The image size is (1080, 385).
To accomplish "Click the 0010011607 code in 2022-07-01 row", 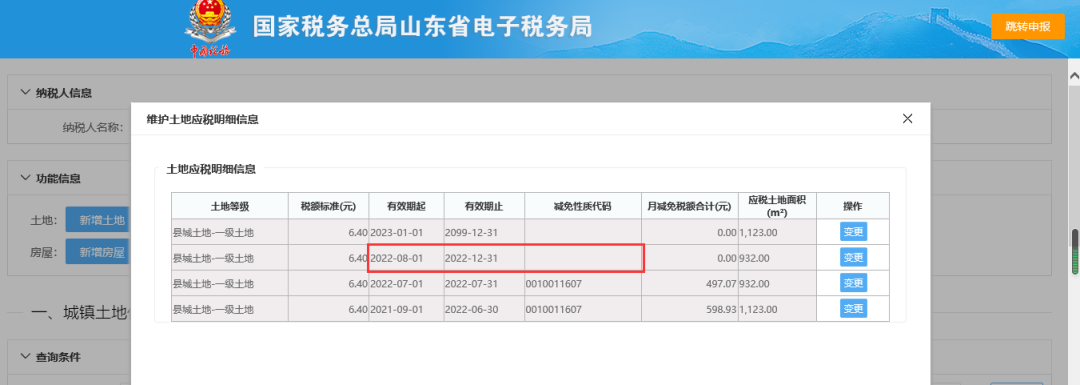I will tap(553, 283).
